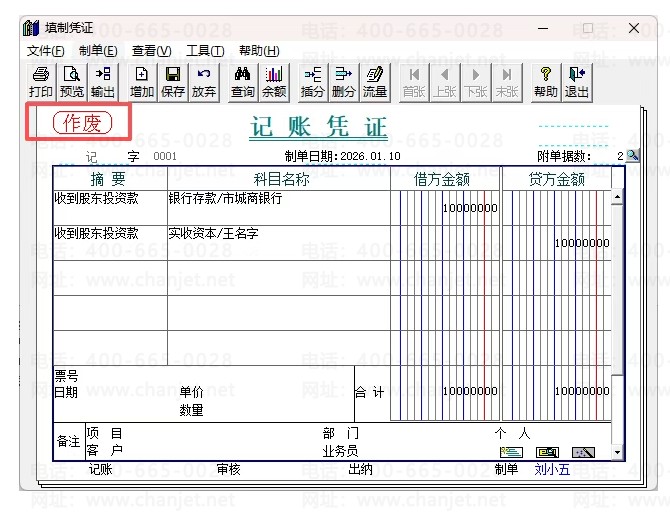This screenshot has width=670, height=513.
Task: Click preparer name 刘小五
Action: (552, 469)
